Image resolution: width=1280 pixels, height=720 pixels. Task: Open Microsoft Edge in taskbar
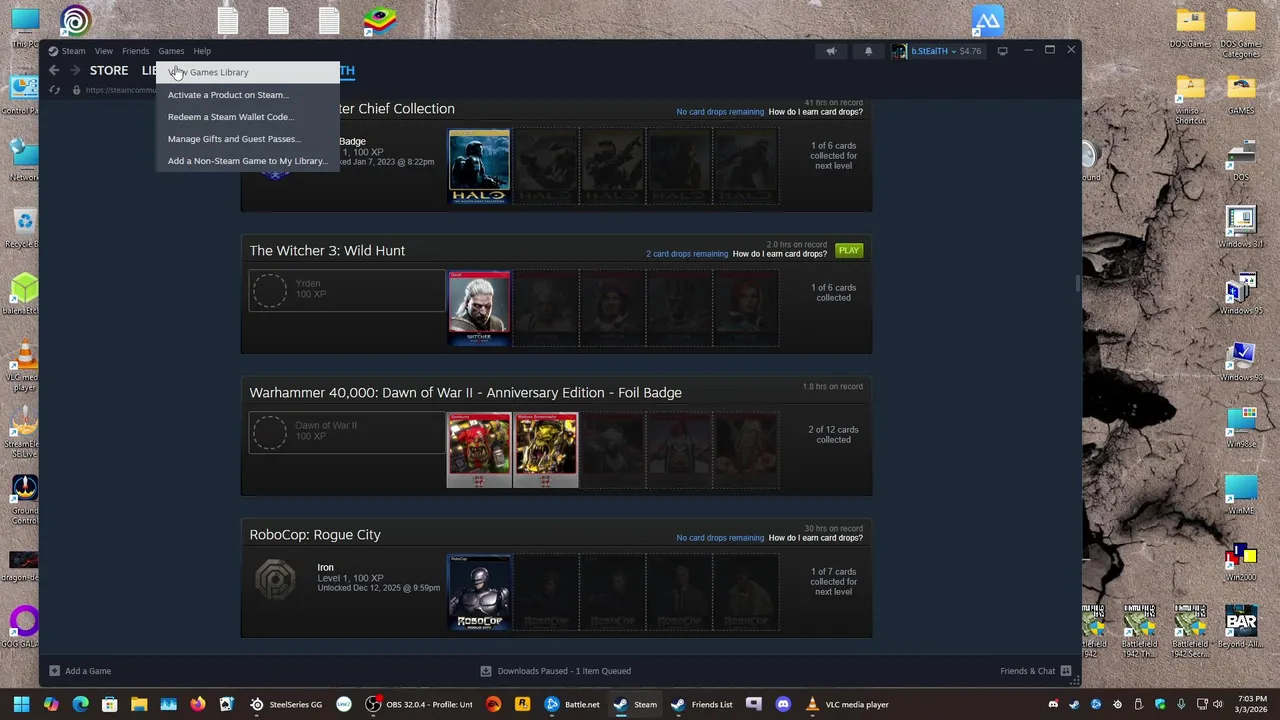click(80, 704)
